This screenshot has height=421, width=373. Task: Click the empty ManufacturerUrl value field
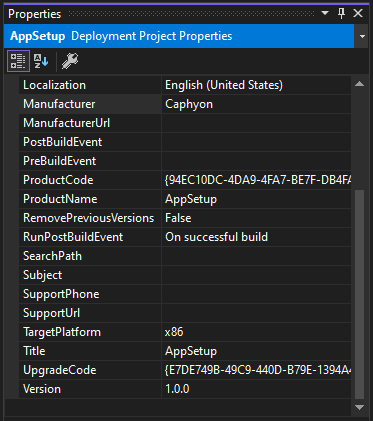256,123
